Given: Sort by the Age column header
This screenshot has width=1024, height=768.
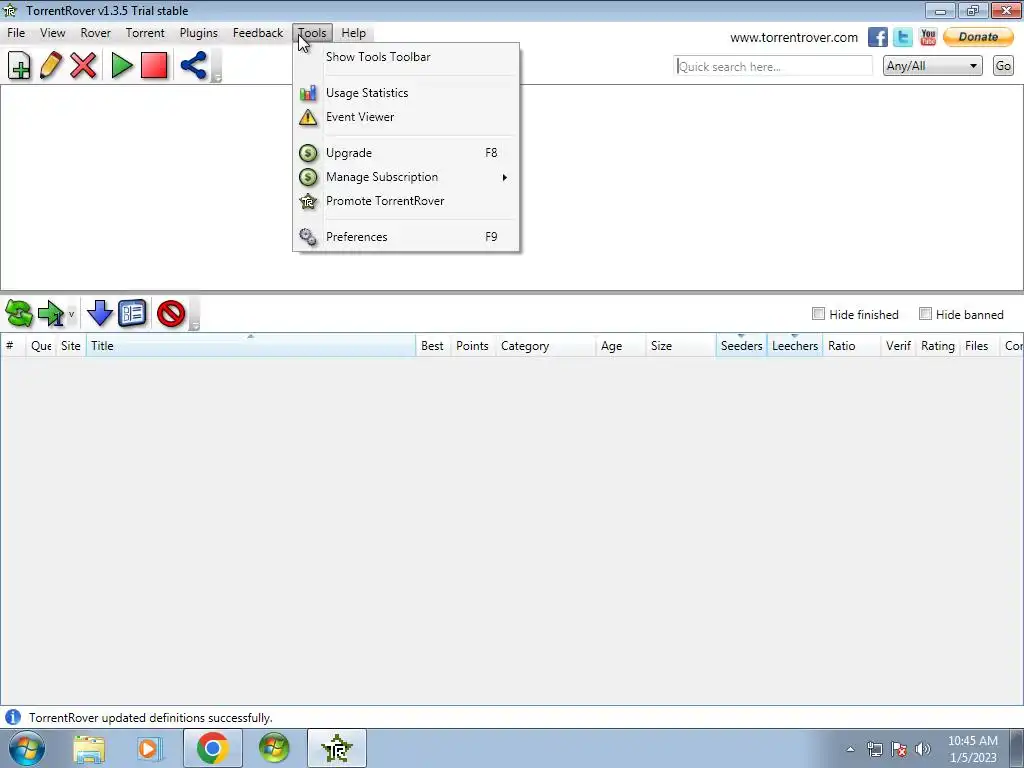Looking at the screenshot, I should (x=620, y=345).
